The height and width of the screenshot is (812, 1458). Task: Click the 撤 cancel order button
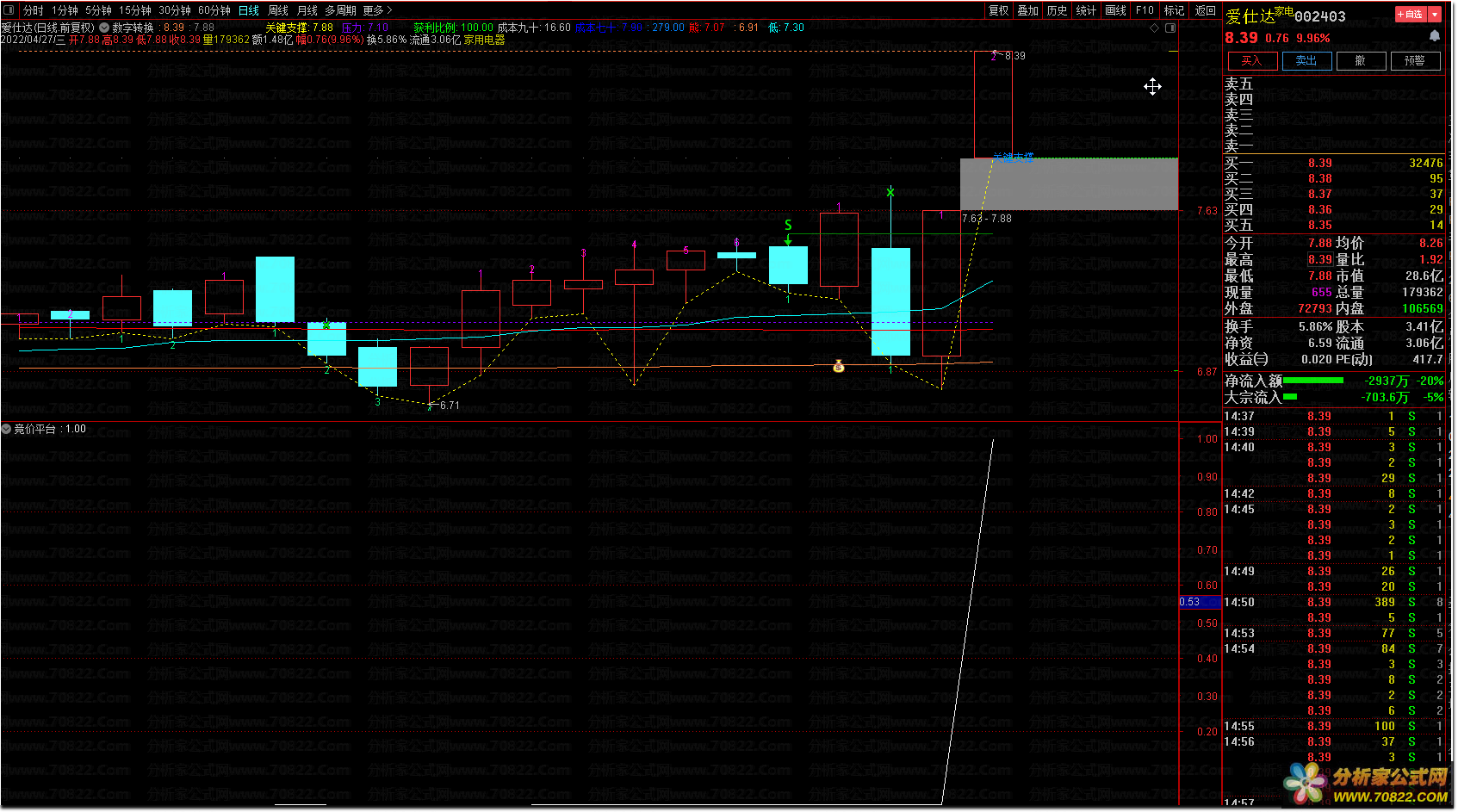1361,60
